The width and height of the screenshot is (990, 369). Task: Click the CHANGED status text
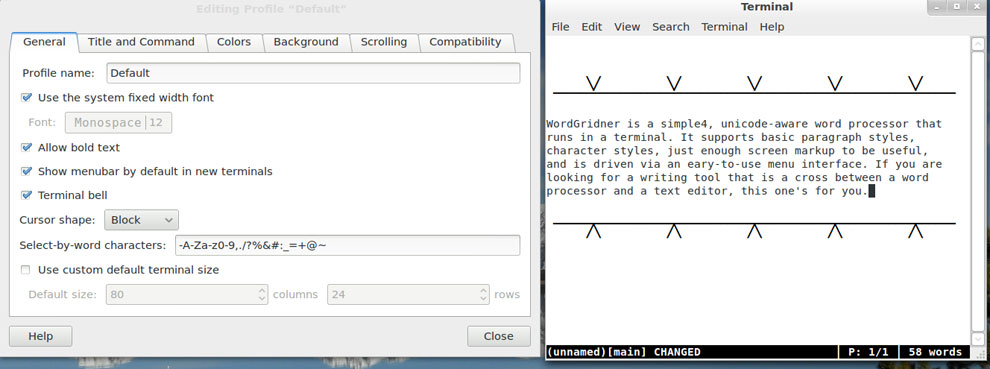(x=677, y=352)
